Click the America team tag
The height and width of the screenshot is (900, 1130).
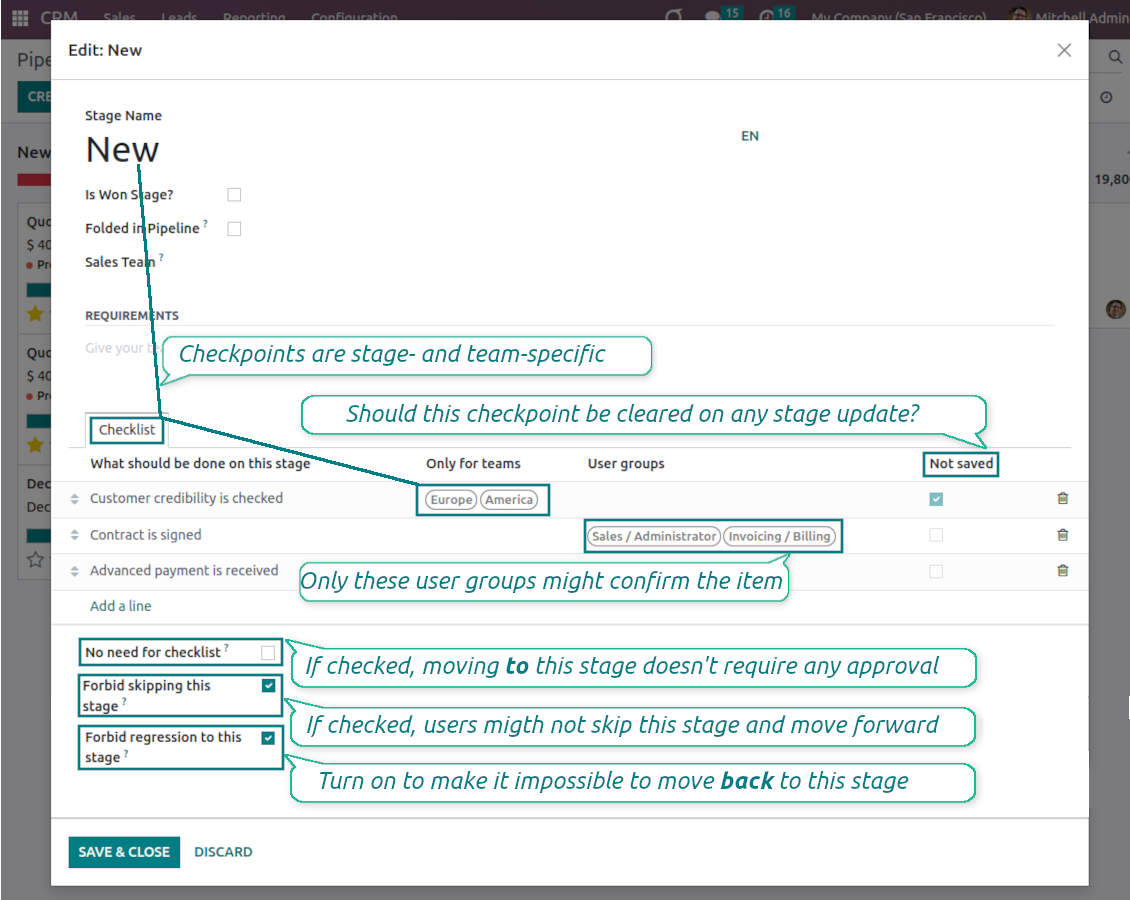tap(509, 499)
